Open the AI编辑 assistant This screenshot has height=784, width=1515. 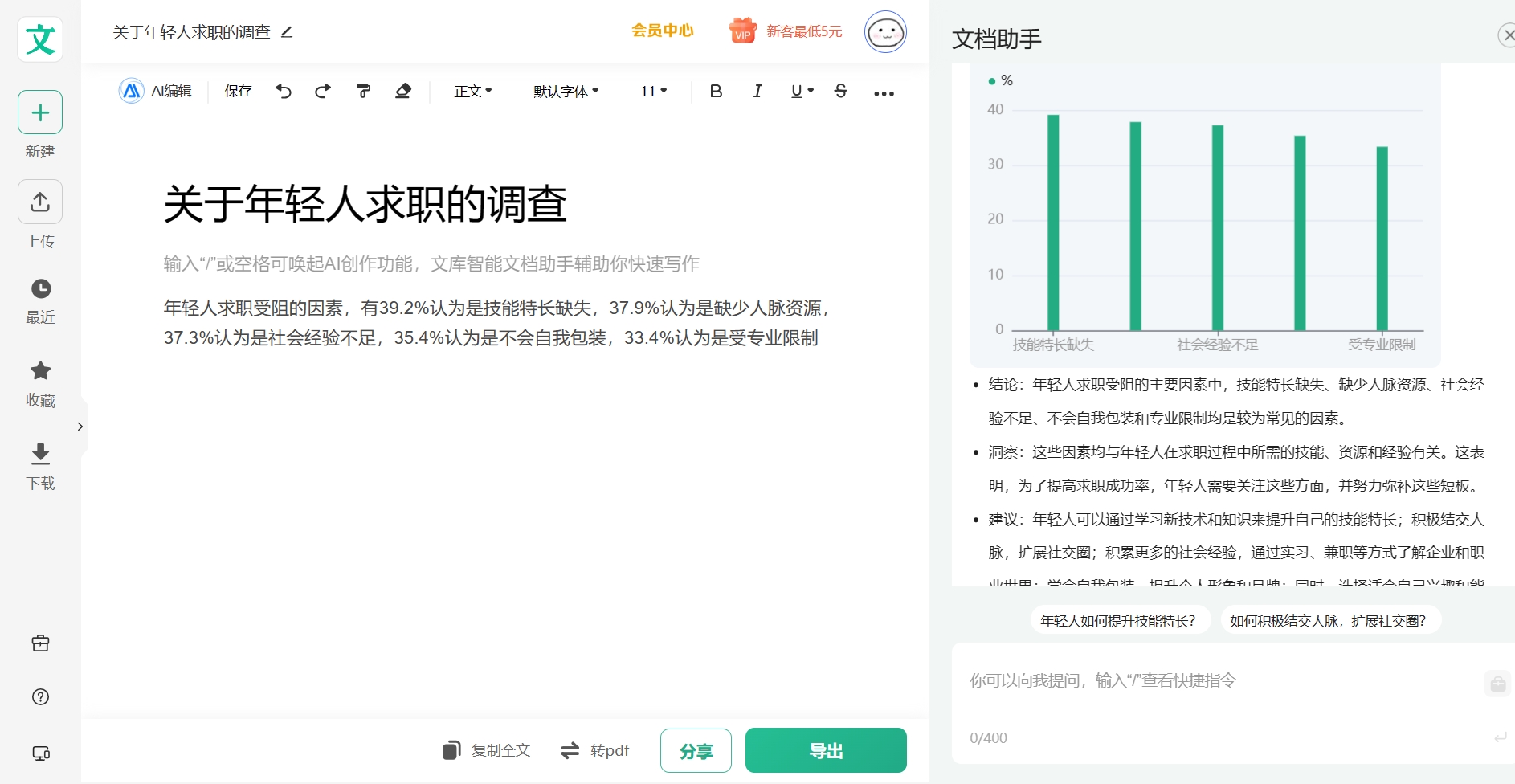point(156,92)
